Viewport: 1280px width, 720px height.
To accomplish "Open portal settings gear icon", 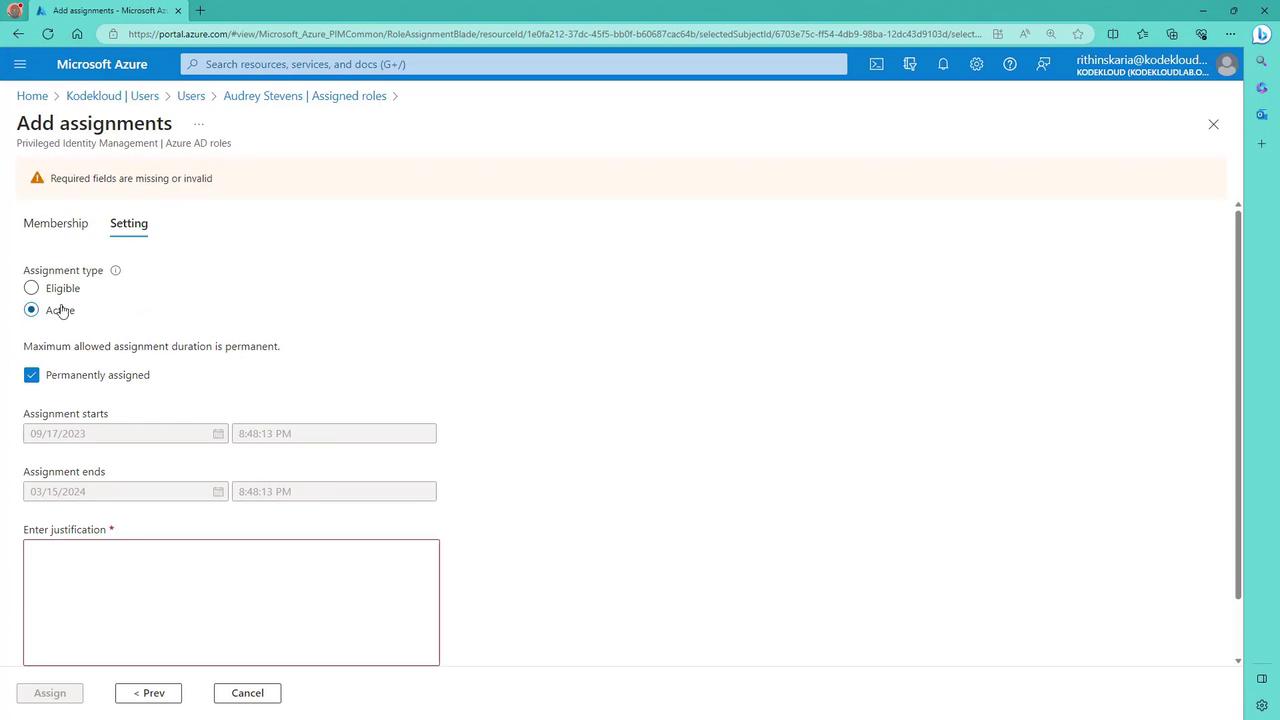I will tap(976, 64).
